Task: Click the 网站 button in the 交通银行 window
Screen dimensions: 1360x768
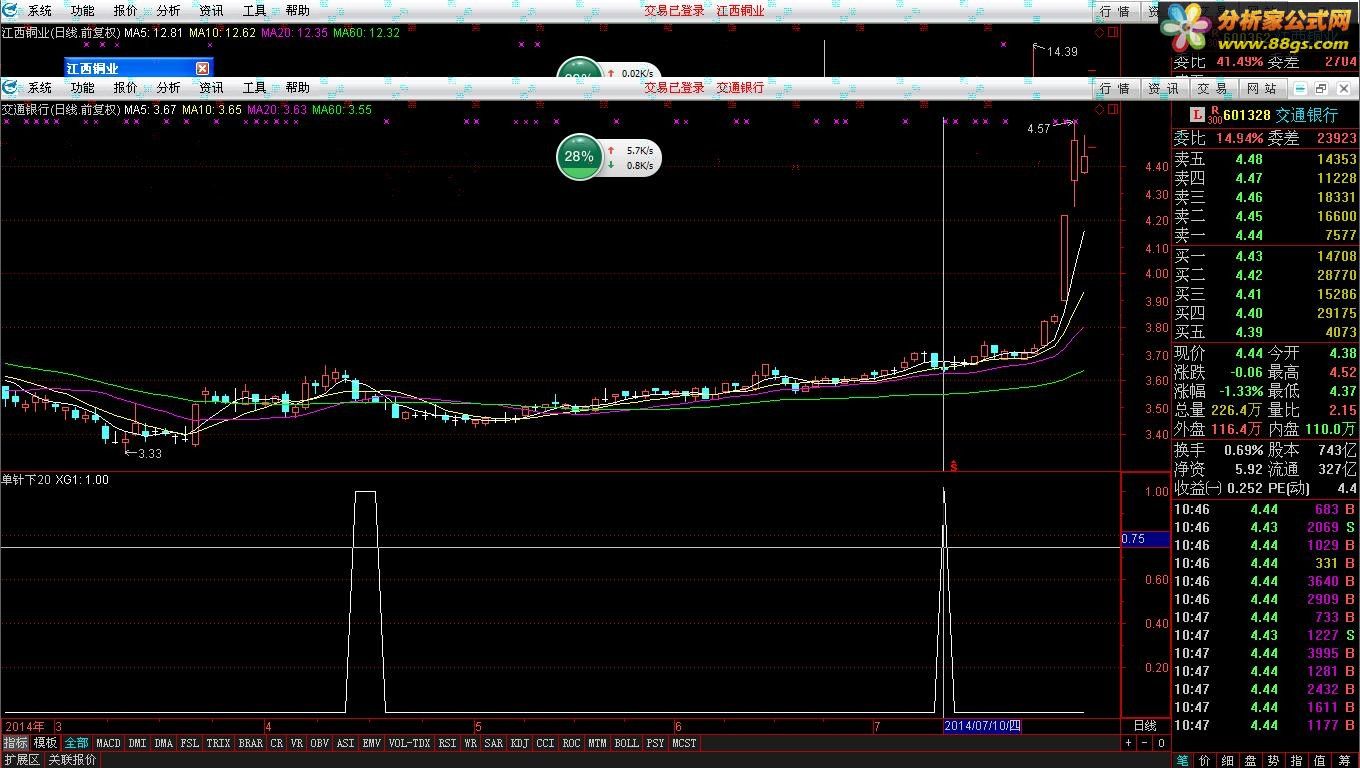Action: pos(1261,89)
